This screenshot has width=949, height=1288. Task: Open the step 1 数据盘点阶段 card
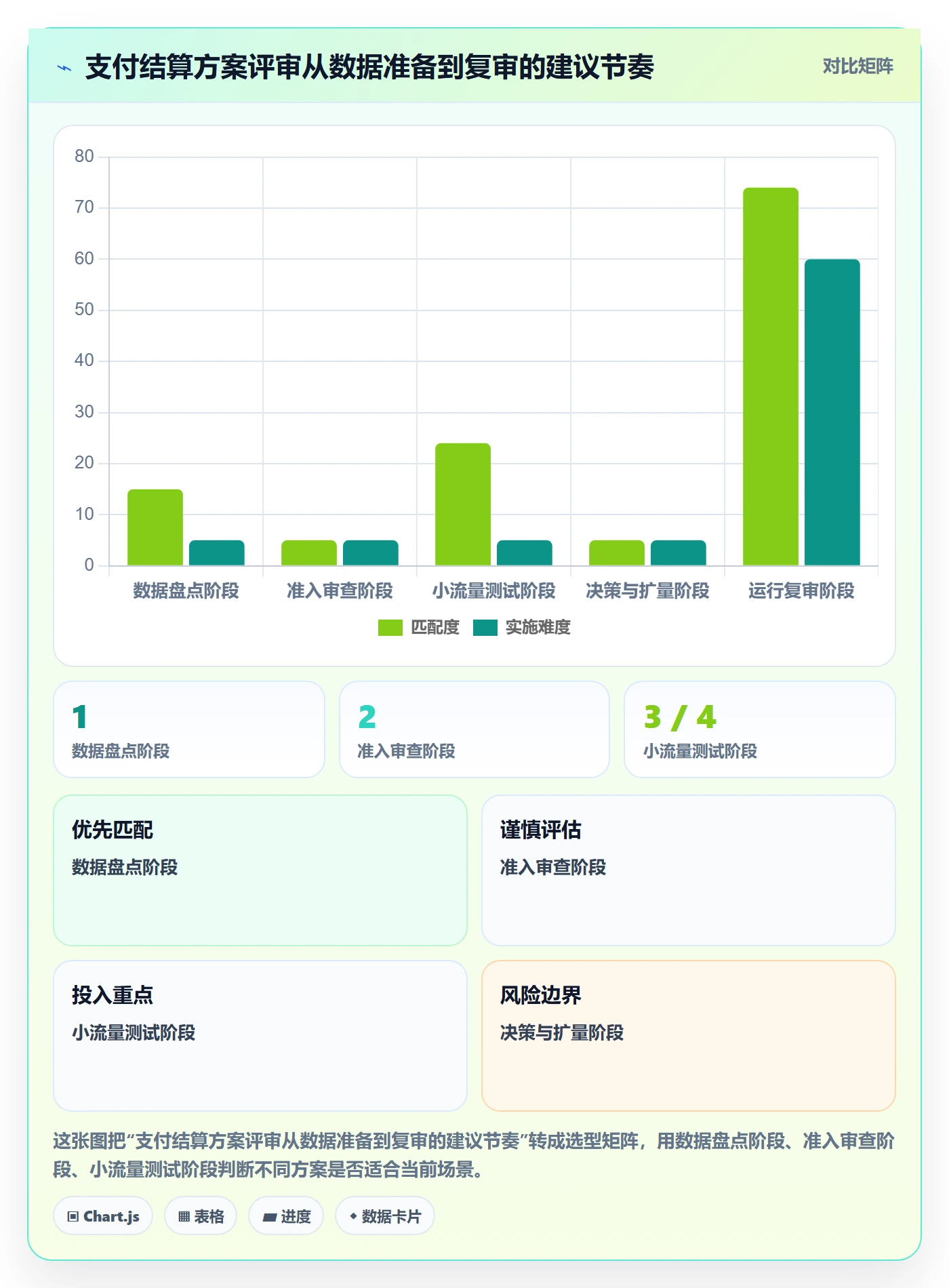[x=189, y=729]
